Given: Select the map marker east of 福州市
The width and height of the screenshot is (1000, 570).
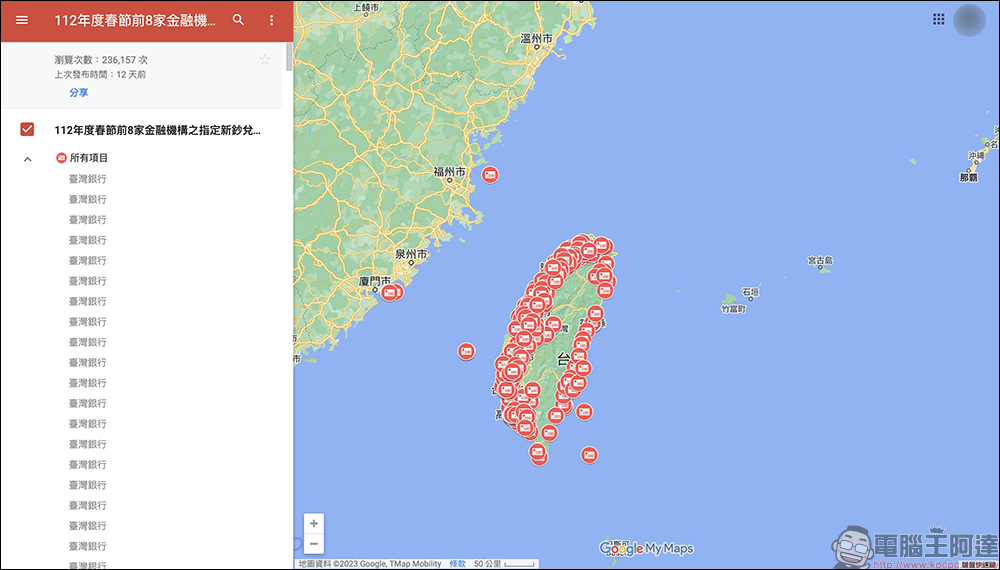Looking at the screenshot, I should (x=490, y=175).
